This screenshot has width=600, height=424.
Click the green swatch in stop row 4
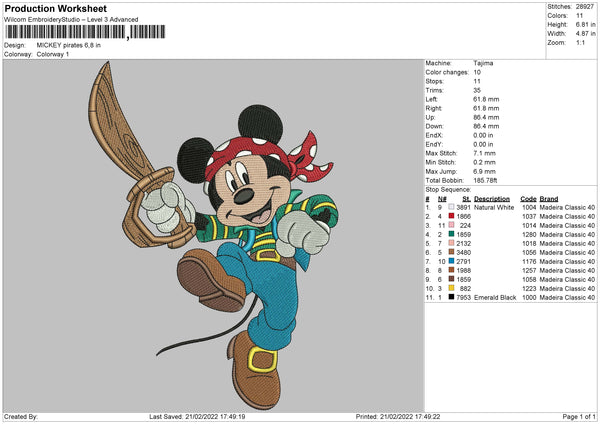point(452,234)
